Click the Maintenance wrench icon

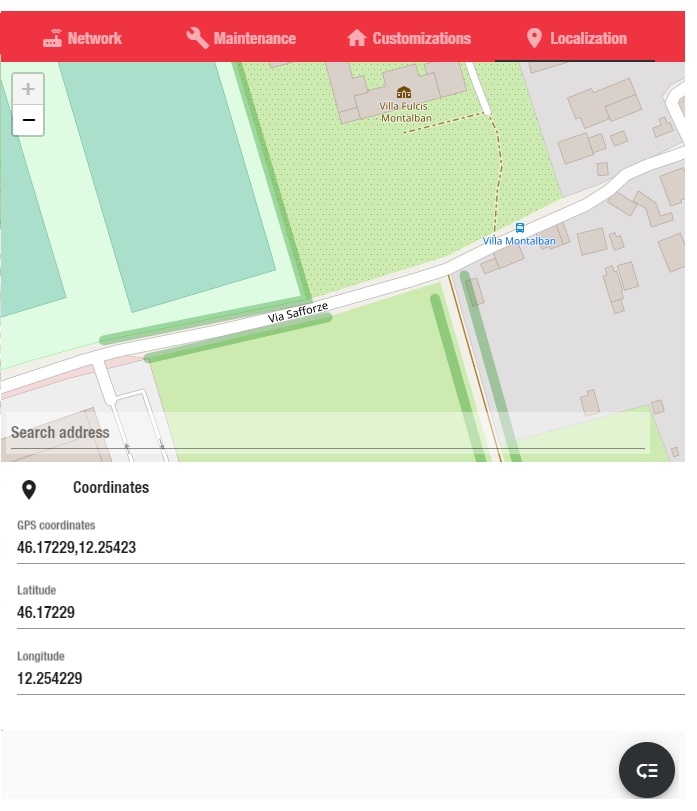(x=197, y=38)
